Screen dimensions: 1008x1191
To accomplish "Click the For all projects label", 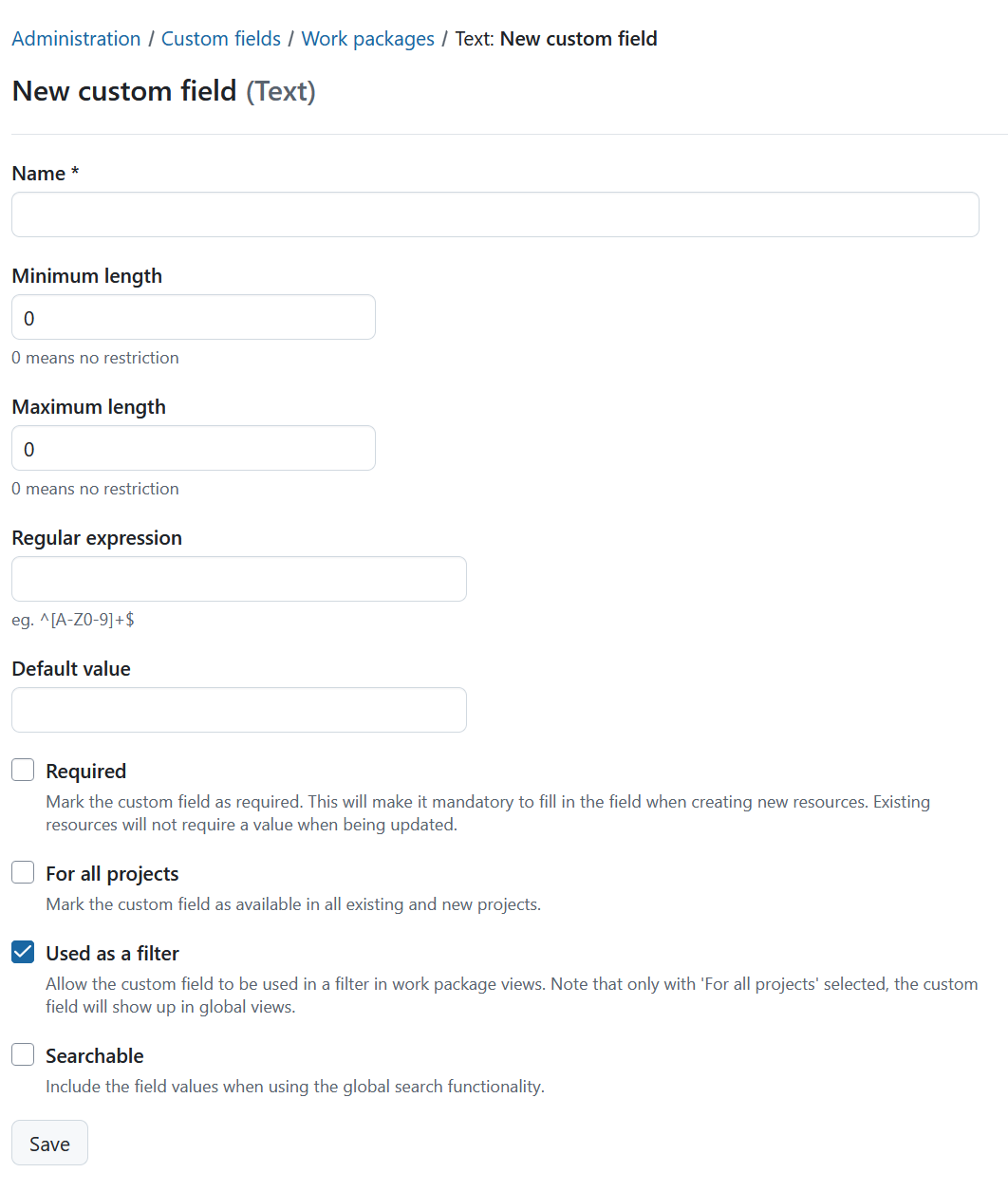I will [112, 873].
